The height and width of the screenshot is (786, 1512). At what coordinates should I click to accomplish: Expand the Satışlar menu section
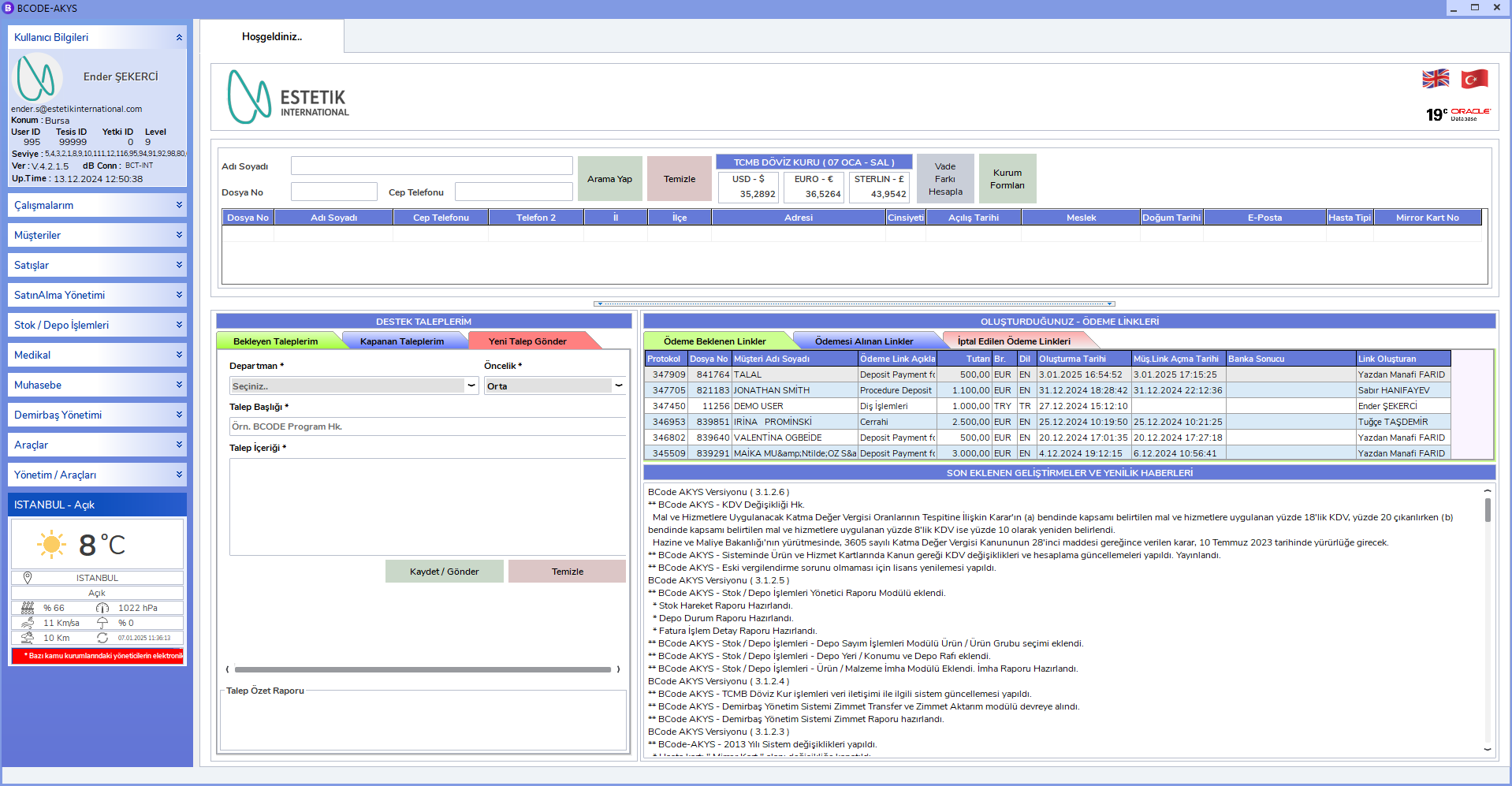pyautogui.click(x=98, y=265)
